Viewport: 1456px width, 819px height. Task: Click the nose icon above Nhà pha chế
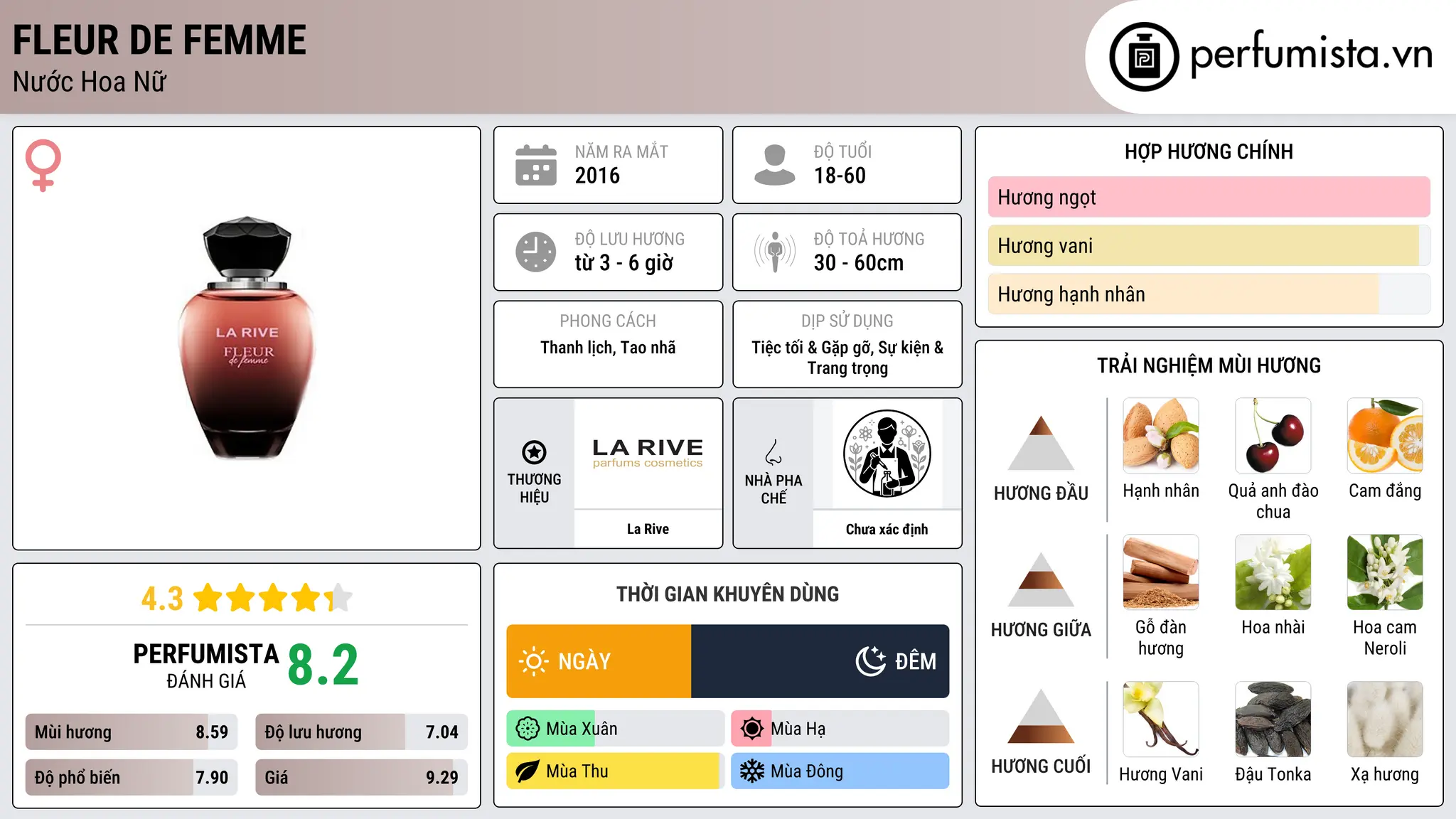pos(773,452)
